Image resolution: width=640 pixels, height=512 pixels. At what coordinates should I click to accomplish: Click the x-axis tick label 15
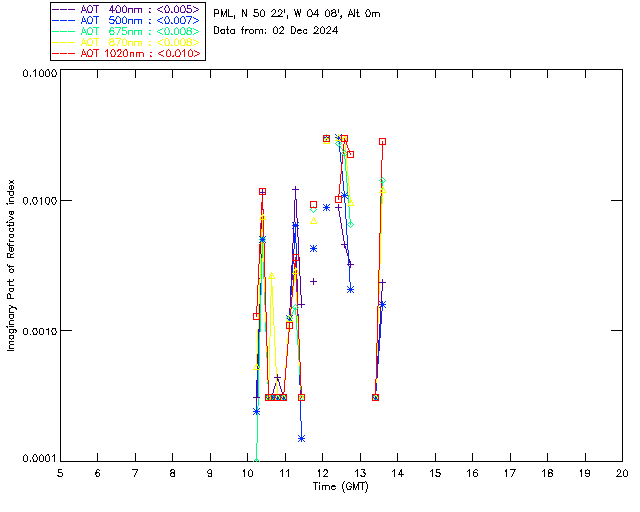pos(435,473)
